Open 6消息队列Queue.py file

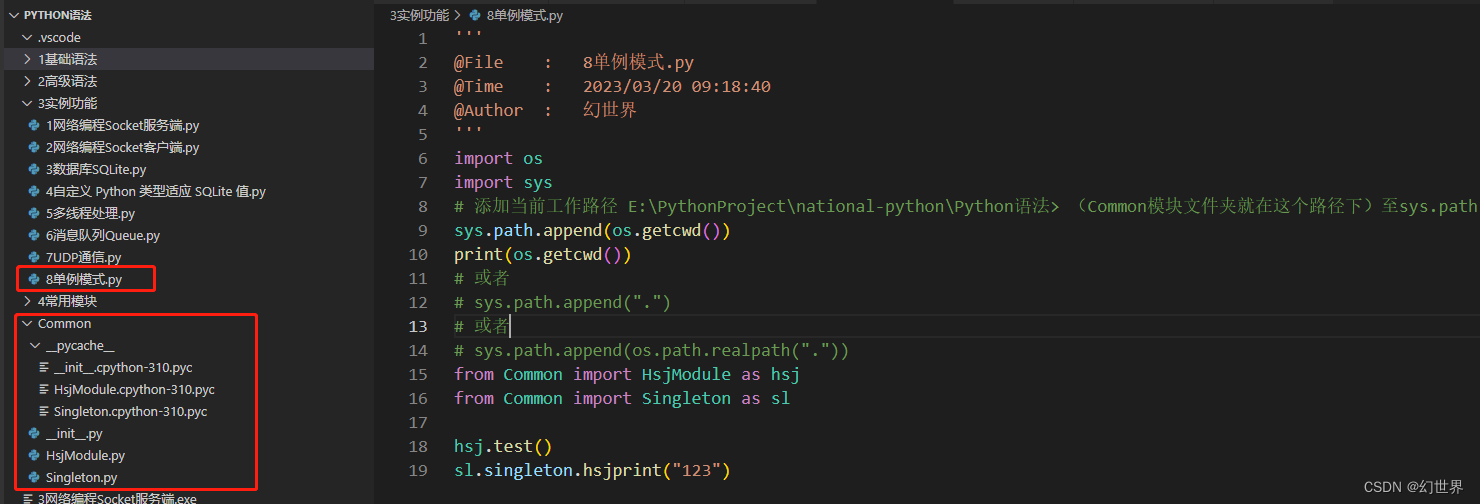[x=102, y=236]
